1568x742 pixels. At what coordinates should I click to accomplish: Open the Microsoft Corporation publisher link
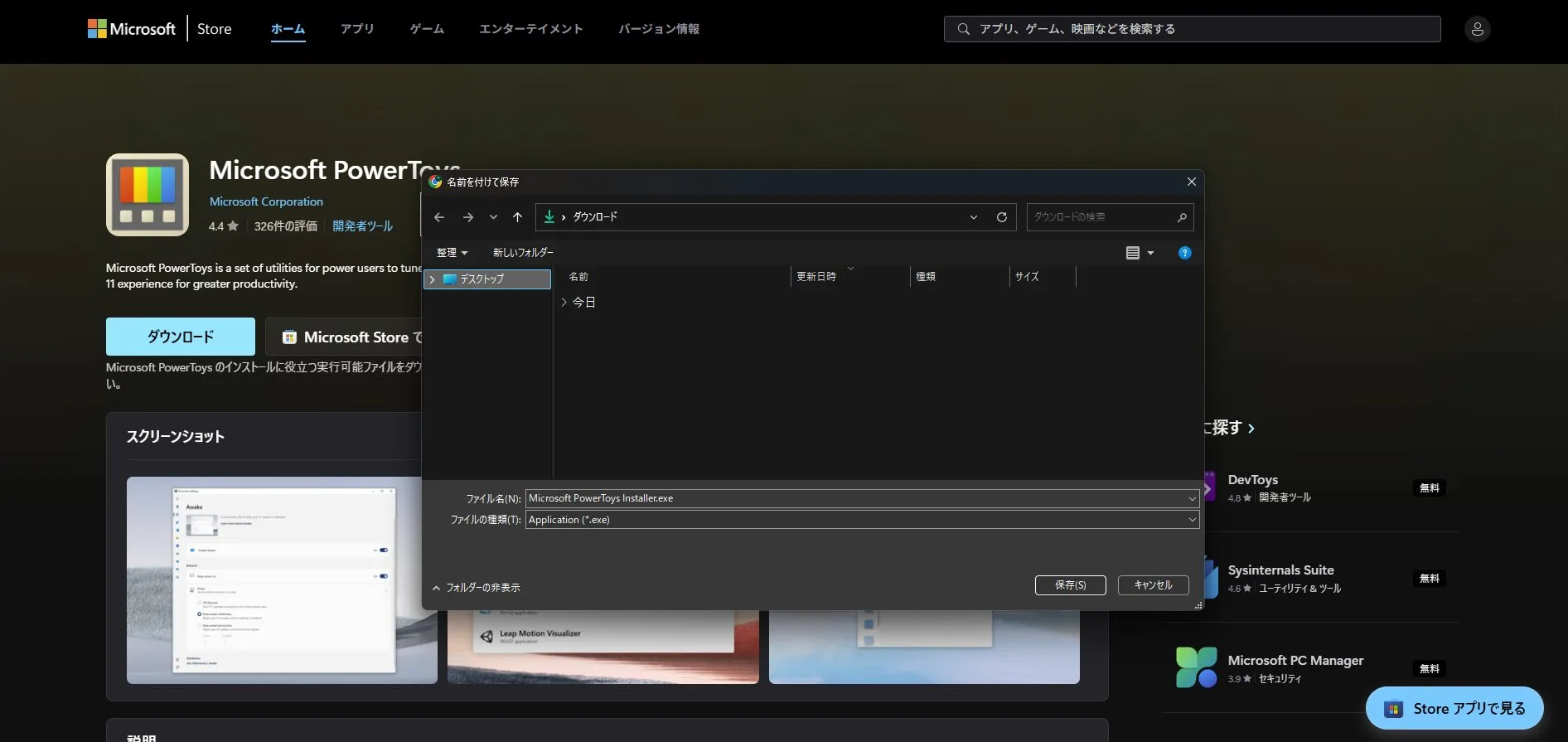tap(266, 201)
